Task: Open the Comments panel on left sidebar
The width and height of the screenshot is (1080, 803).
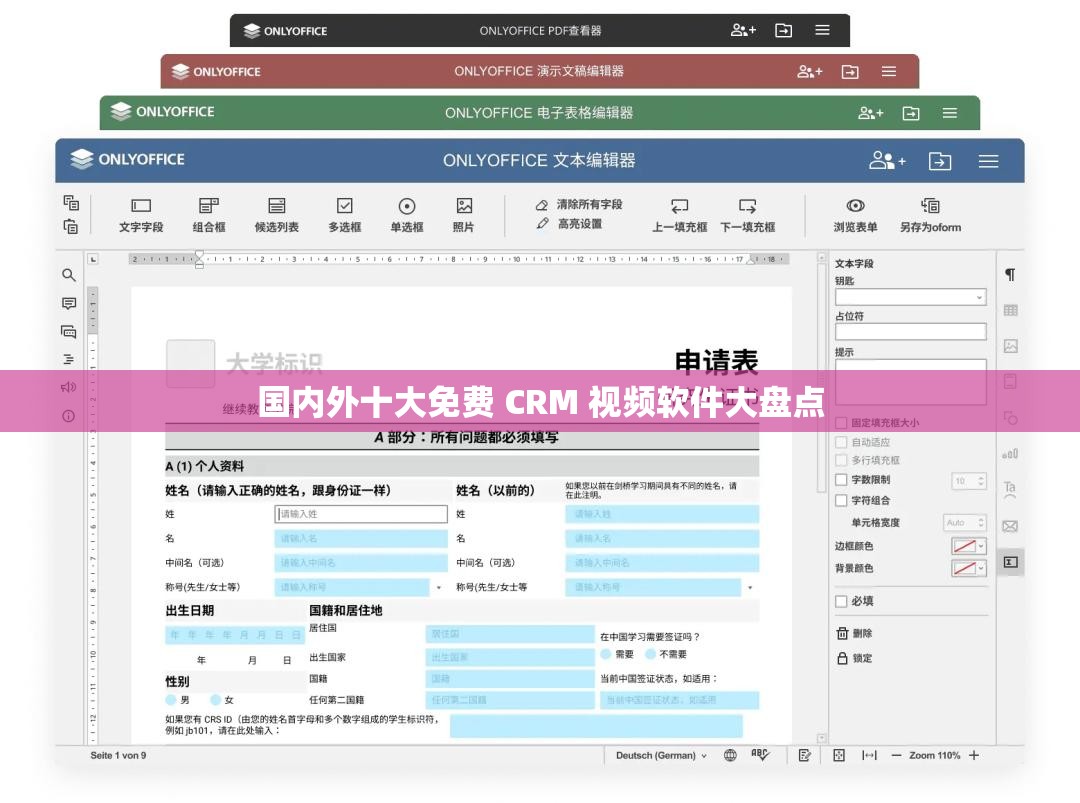Action: coord(68,303)
